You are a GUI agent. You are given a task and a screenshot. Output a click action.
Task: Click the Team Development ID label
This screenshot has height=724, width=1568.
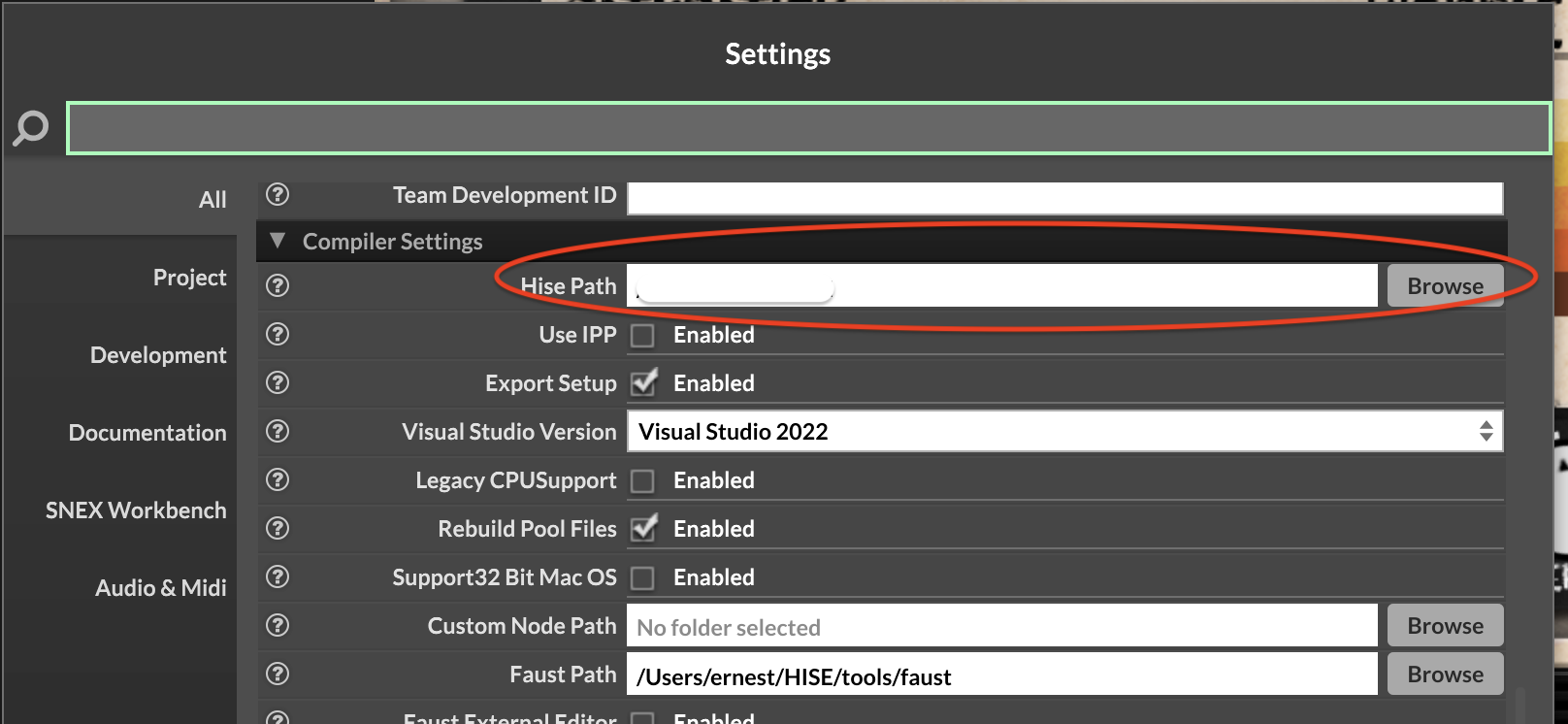(x=505, y=195)
